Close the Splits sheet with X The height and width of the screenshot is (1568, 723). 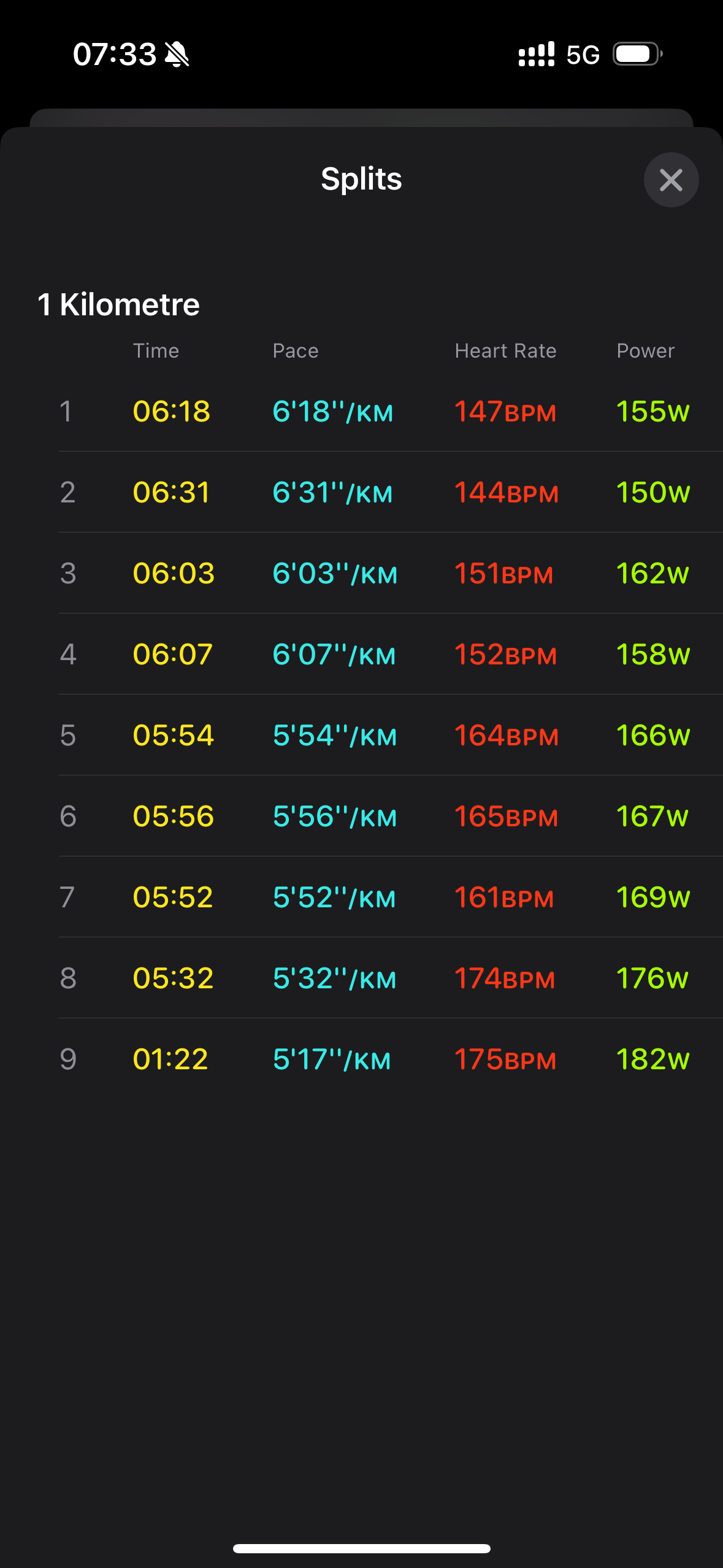(x=671, y=180)
